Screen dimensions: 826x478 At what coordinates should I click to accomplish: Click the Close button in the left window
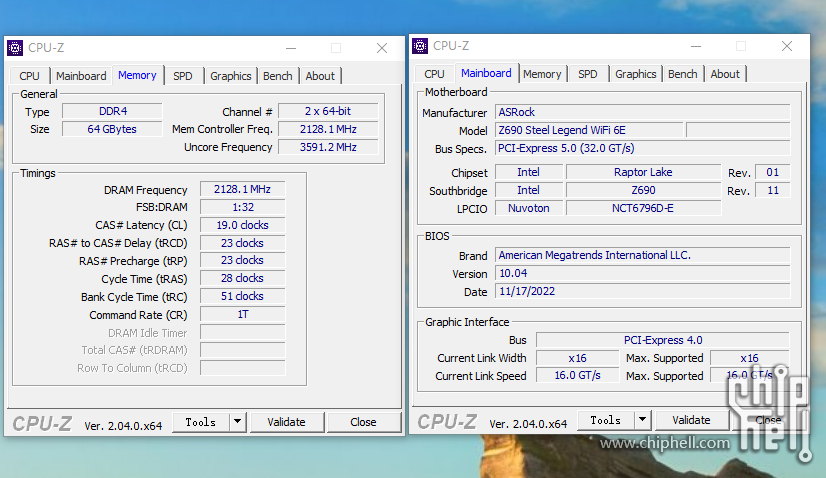point(363,422)
